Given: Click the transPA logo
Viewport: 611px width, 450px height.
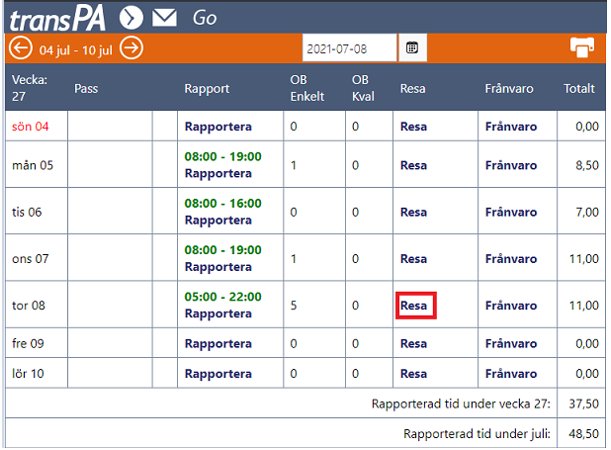Looking at the screenshot, I should [x=58, y=19].
